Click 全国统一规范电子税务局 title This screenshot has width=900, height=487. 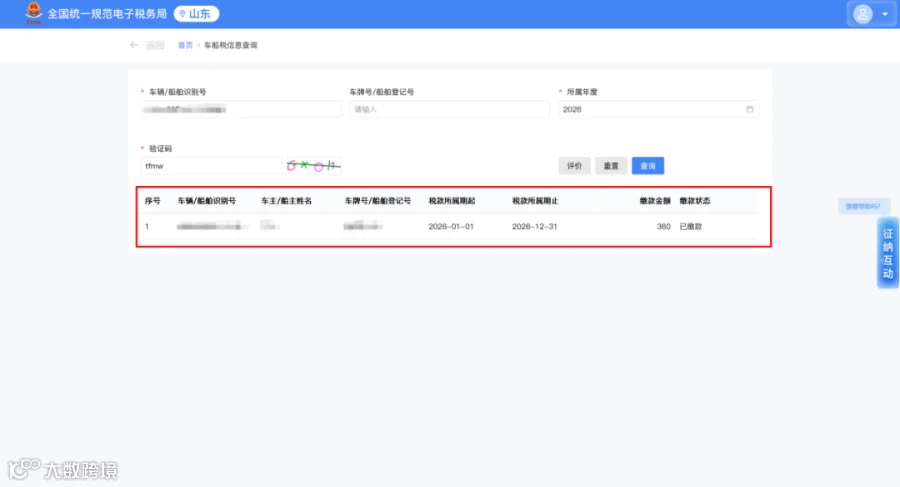[x=107, y=14]
